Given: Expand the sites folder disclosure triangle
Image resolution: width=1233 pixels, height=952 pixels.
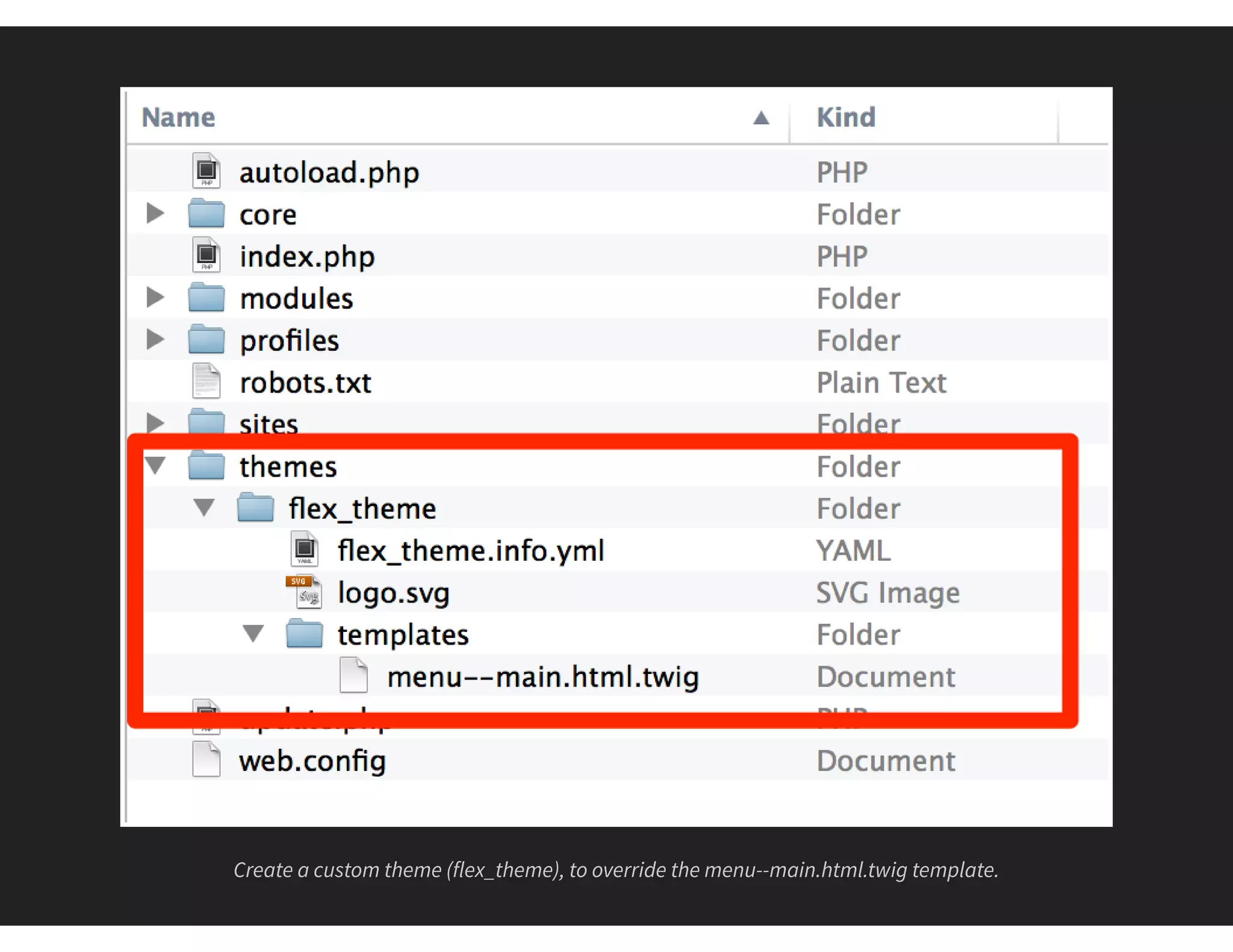Looking at the screenshot, I should [155, 422].
